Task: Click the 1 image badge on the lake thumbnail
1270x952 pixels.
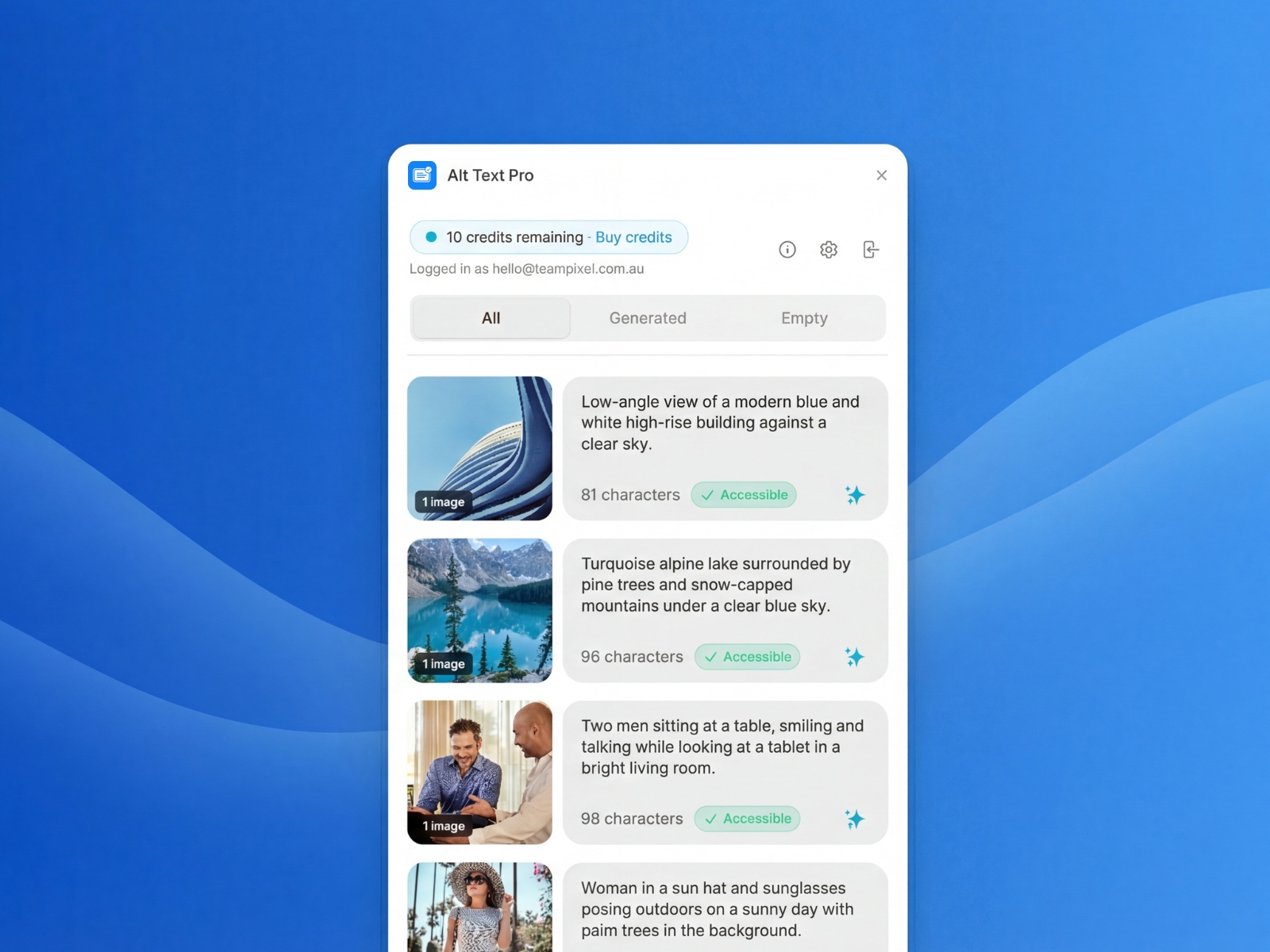Action: pos(443,664)
